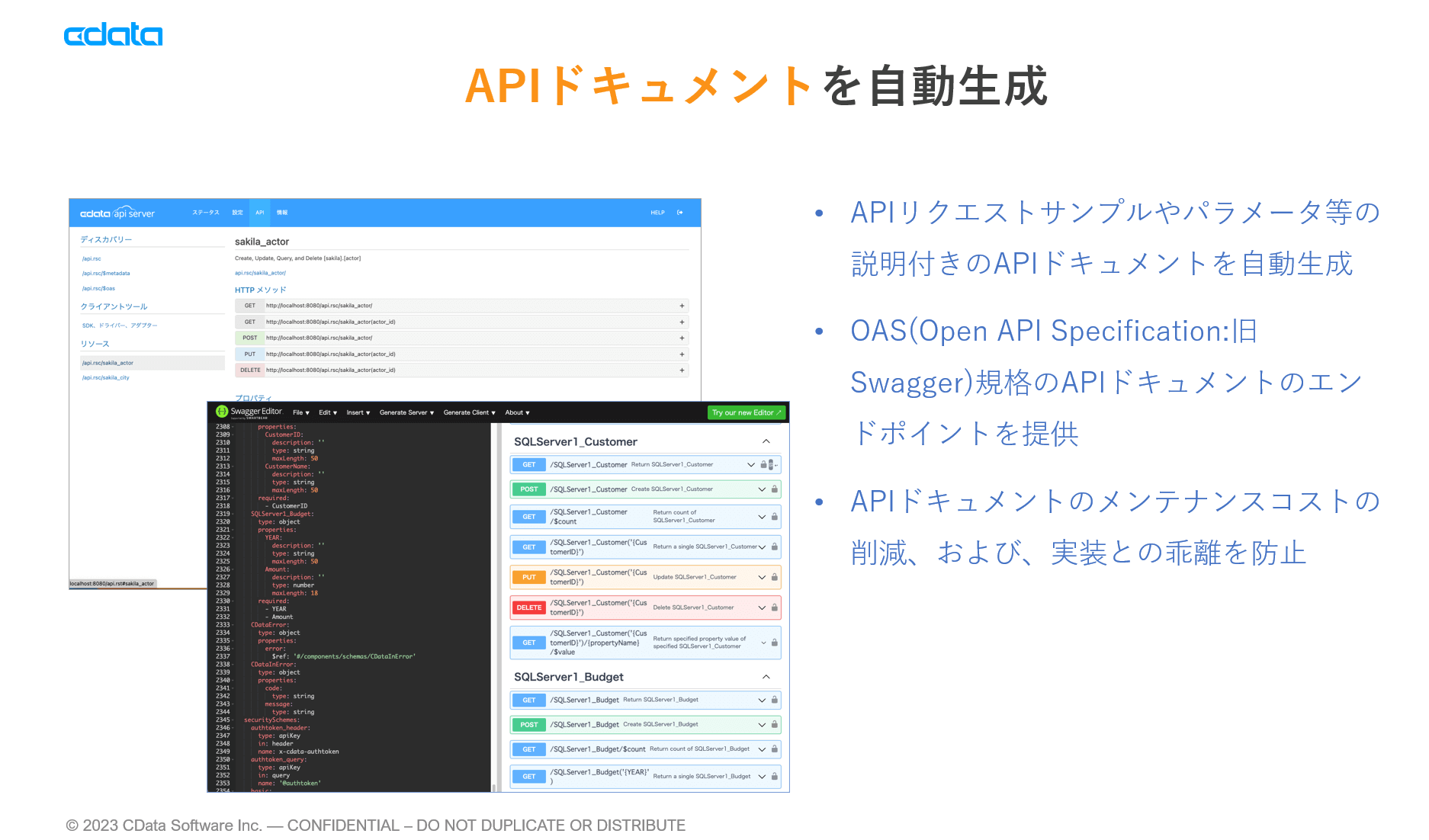Click the CData API Server logo

click(117, 213)
